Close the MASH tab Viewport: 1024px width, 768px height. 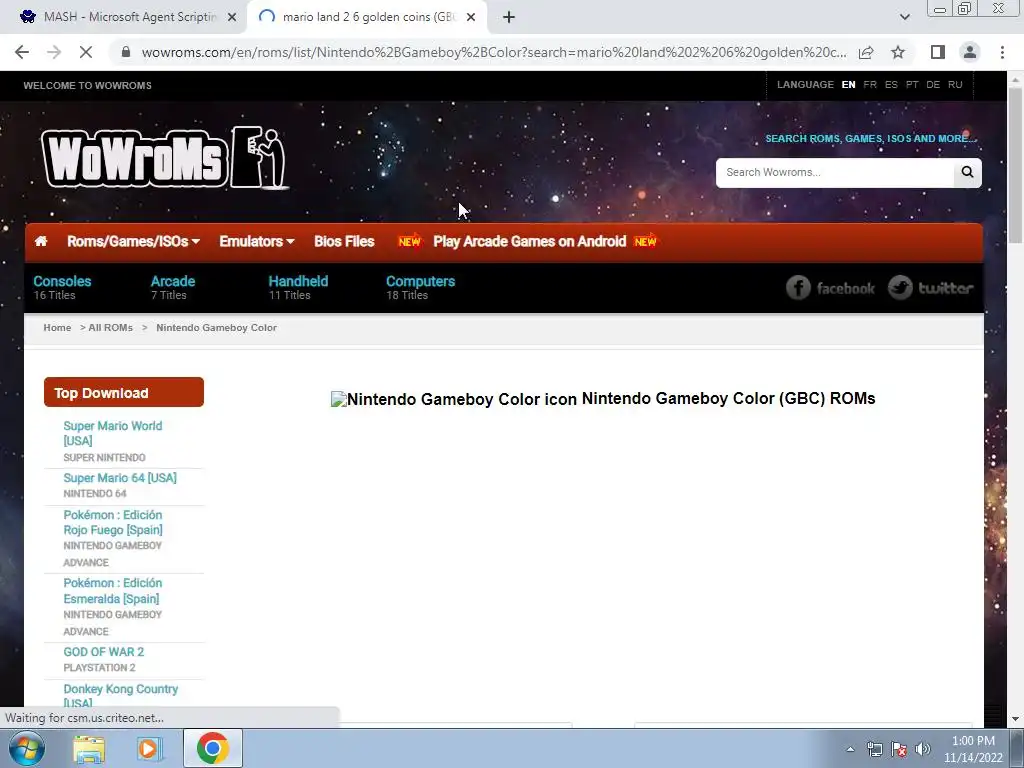(x=232, y=18)
